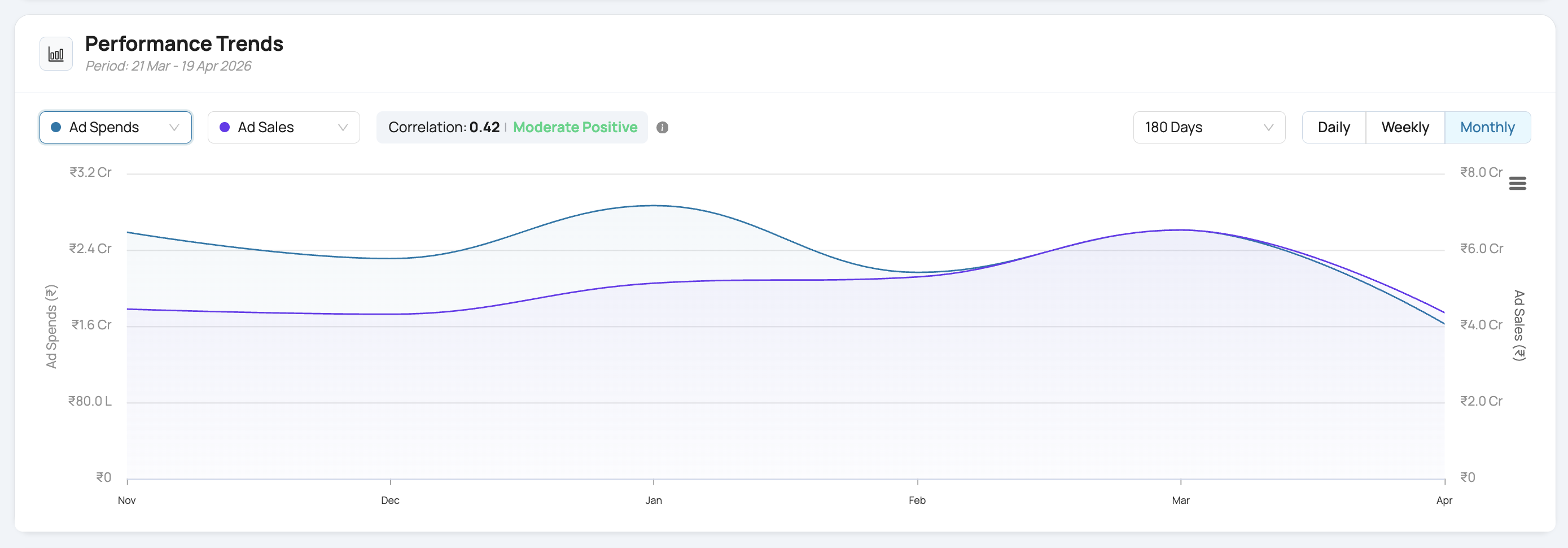Click the Ad Spends (₹) vertical axis title
Viewport: 1568px width, 548px height.
pos(52,326)
